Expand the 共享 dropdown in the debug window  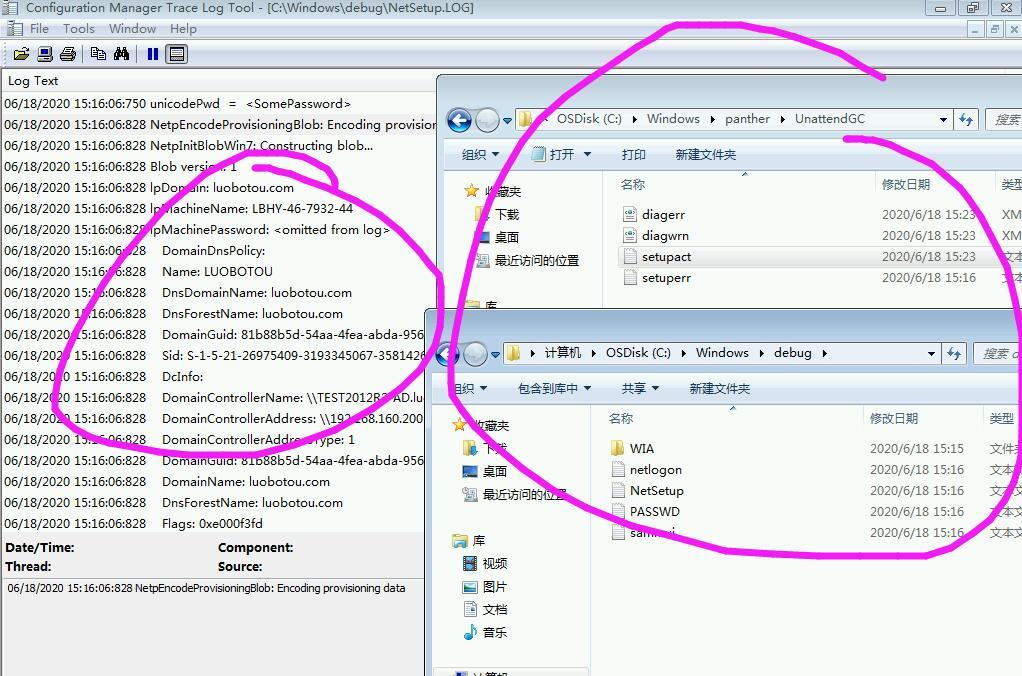(640, 388)
